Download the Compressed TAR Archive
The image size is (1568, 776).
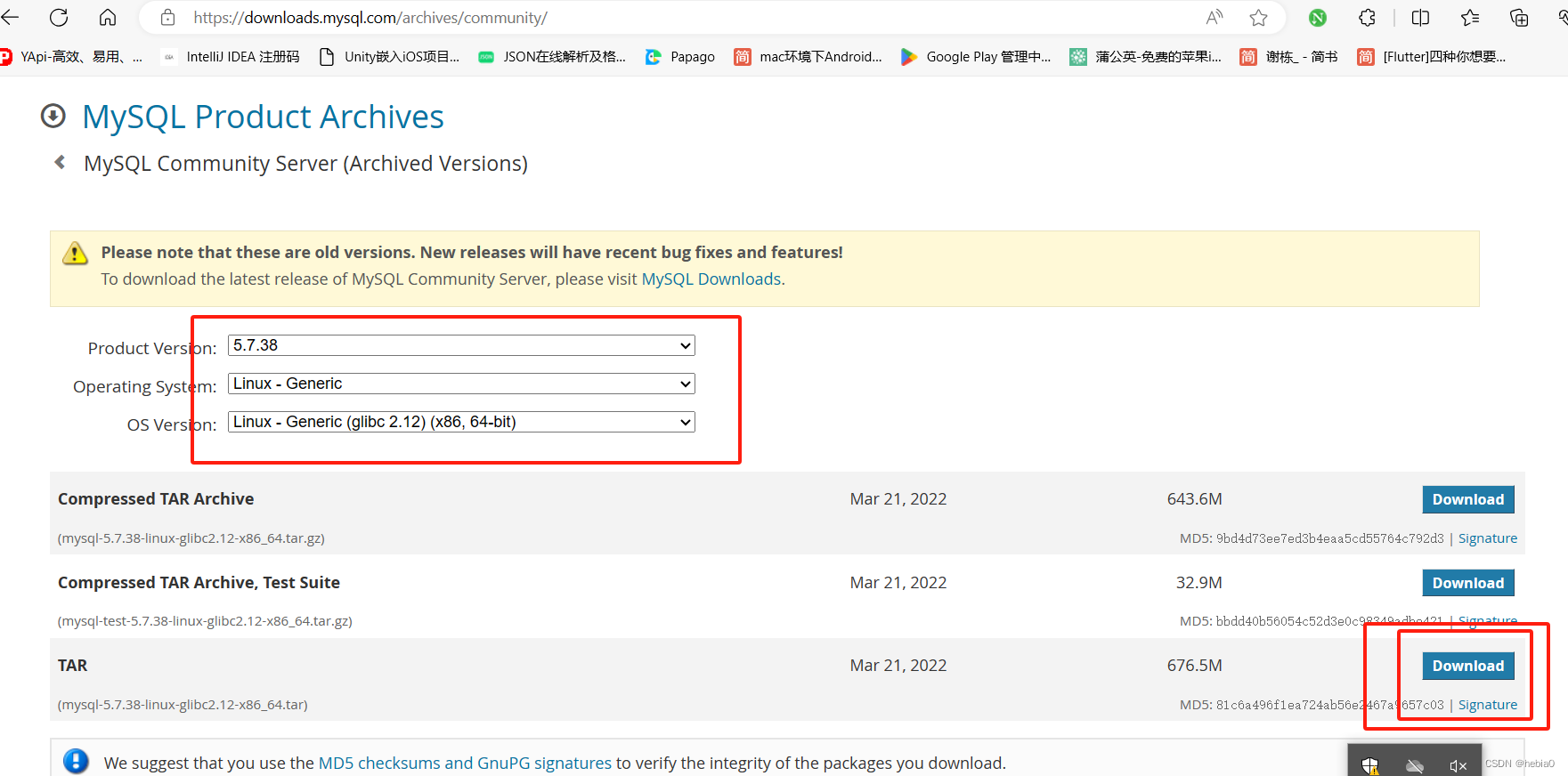[1468, 499]
